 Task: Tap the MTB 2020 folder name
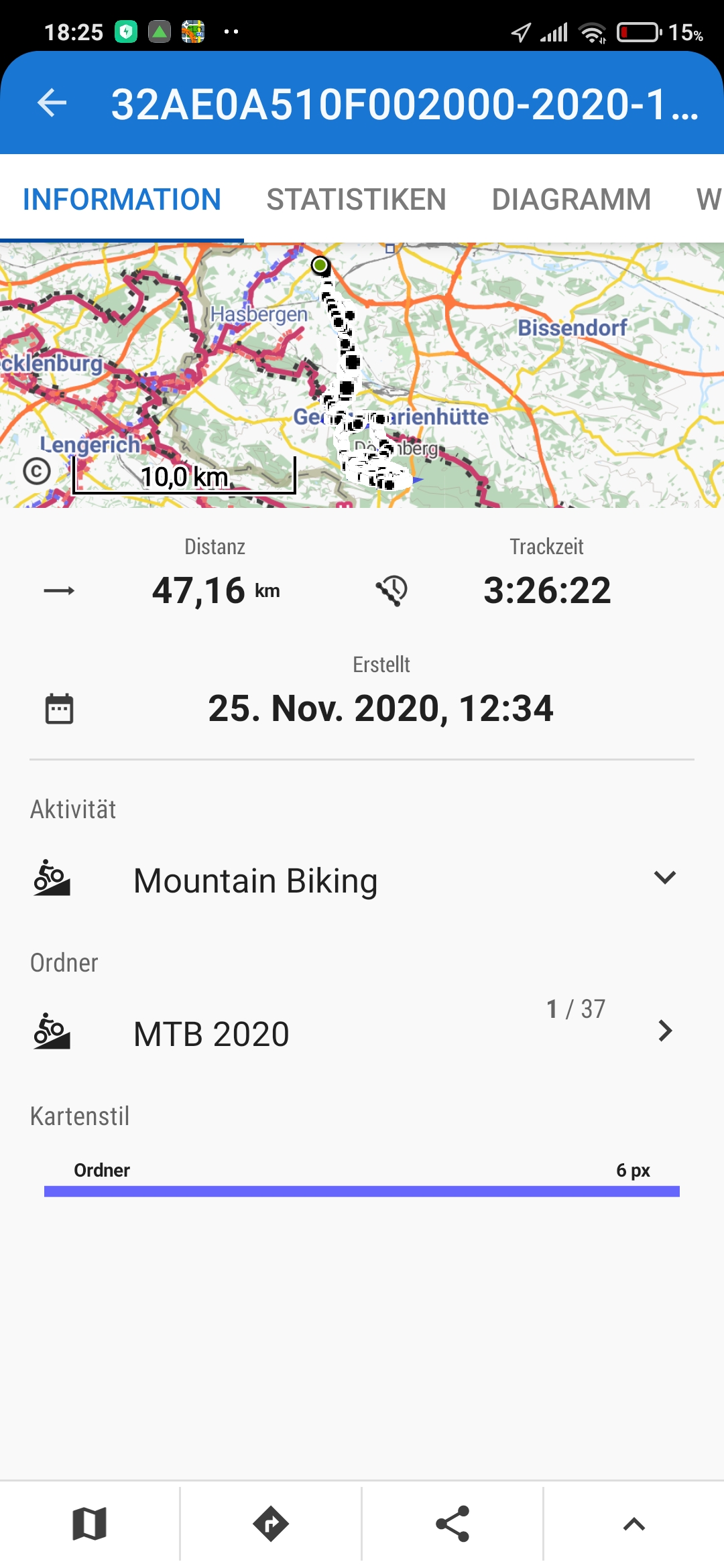click(211, 1034)
